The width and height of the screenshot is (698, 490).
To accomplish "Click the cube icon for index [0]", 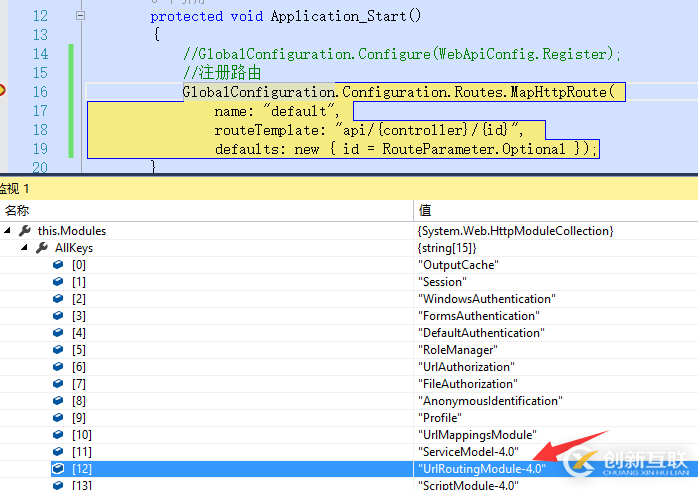I will pos(58,265).
